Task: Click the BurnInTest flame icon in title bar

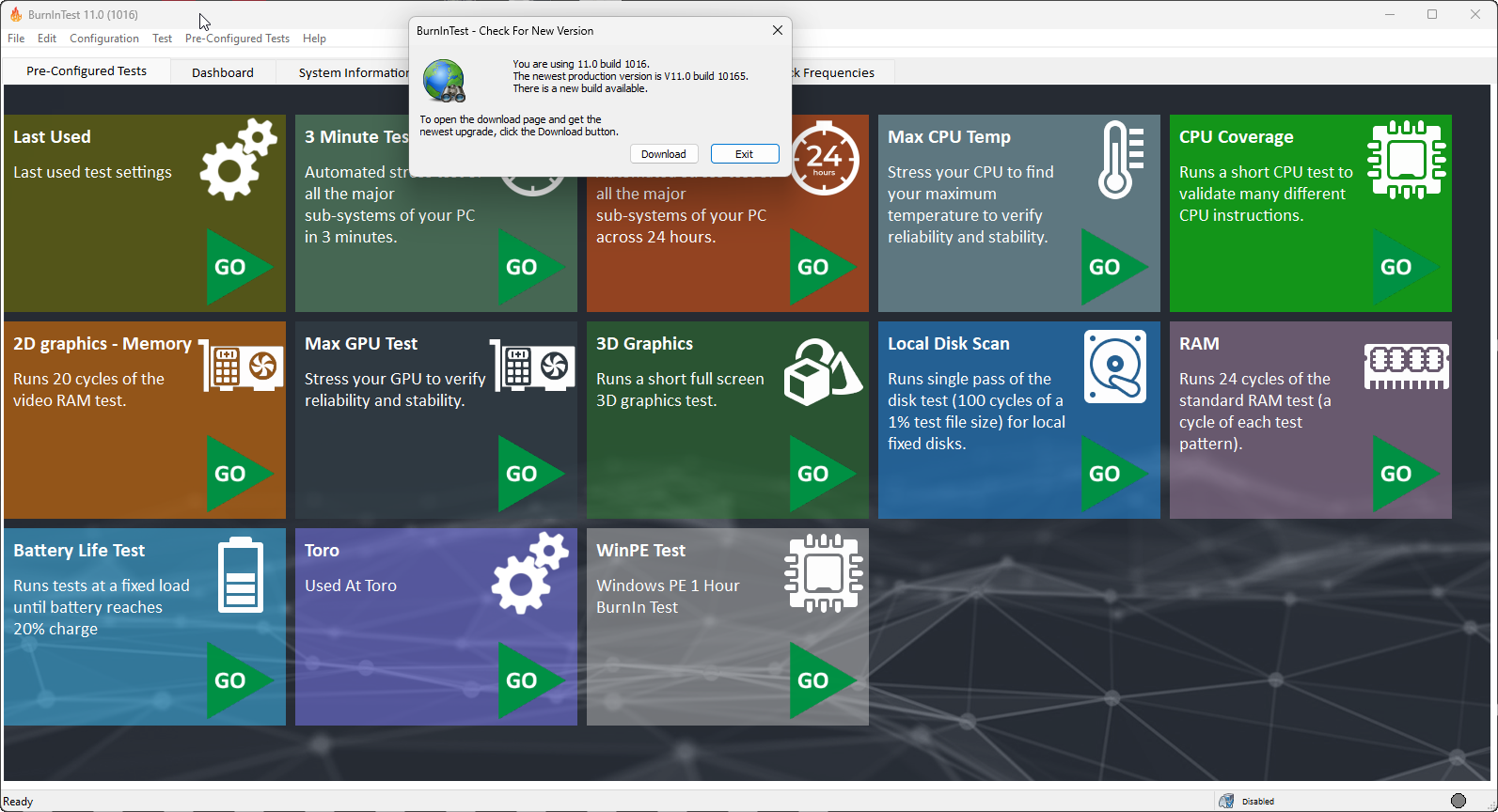Action: click(15, 14)
